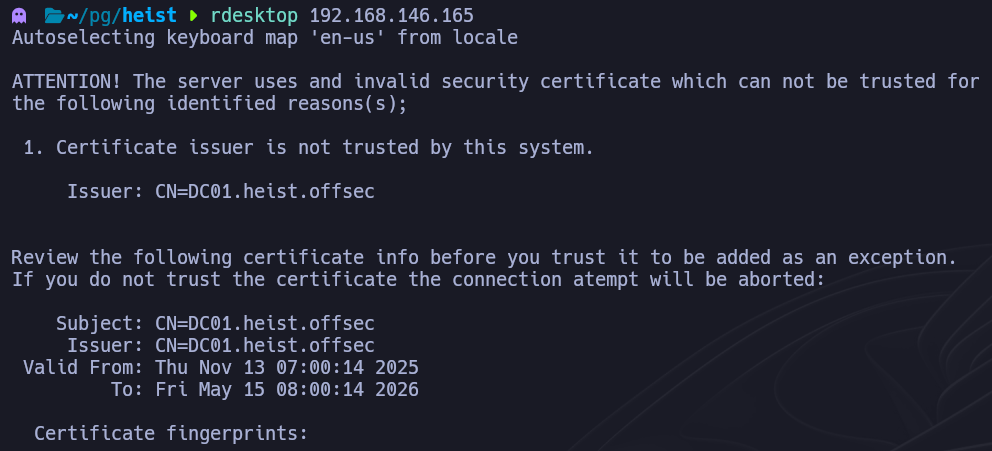Click the IP address 192.168.146.165
The image size is (992, 451).
tap(391, 17)
